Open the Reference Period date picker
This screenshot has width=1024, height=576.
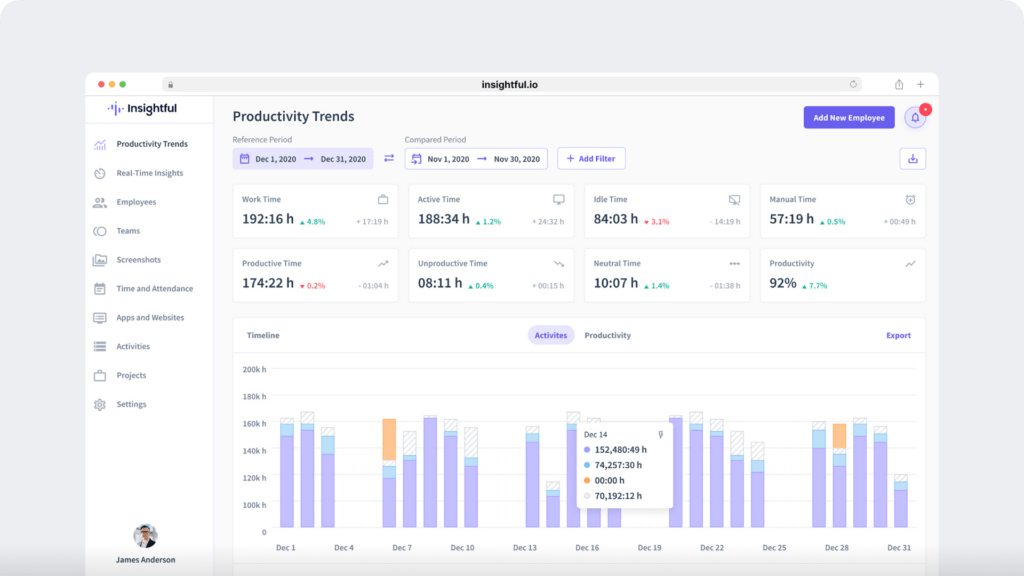[303, 159]
